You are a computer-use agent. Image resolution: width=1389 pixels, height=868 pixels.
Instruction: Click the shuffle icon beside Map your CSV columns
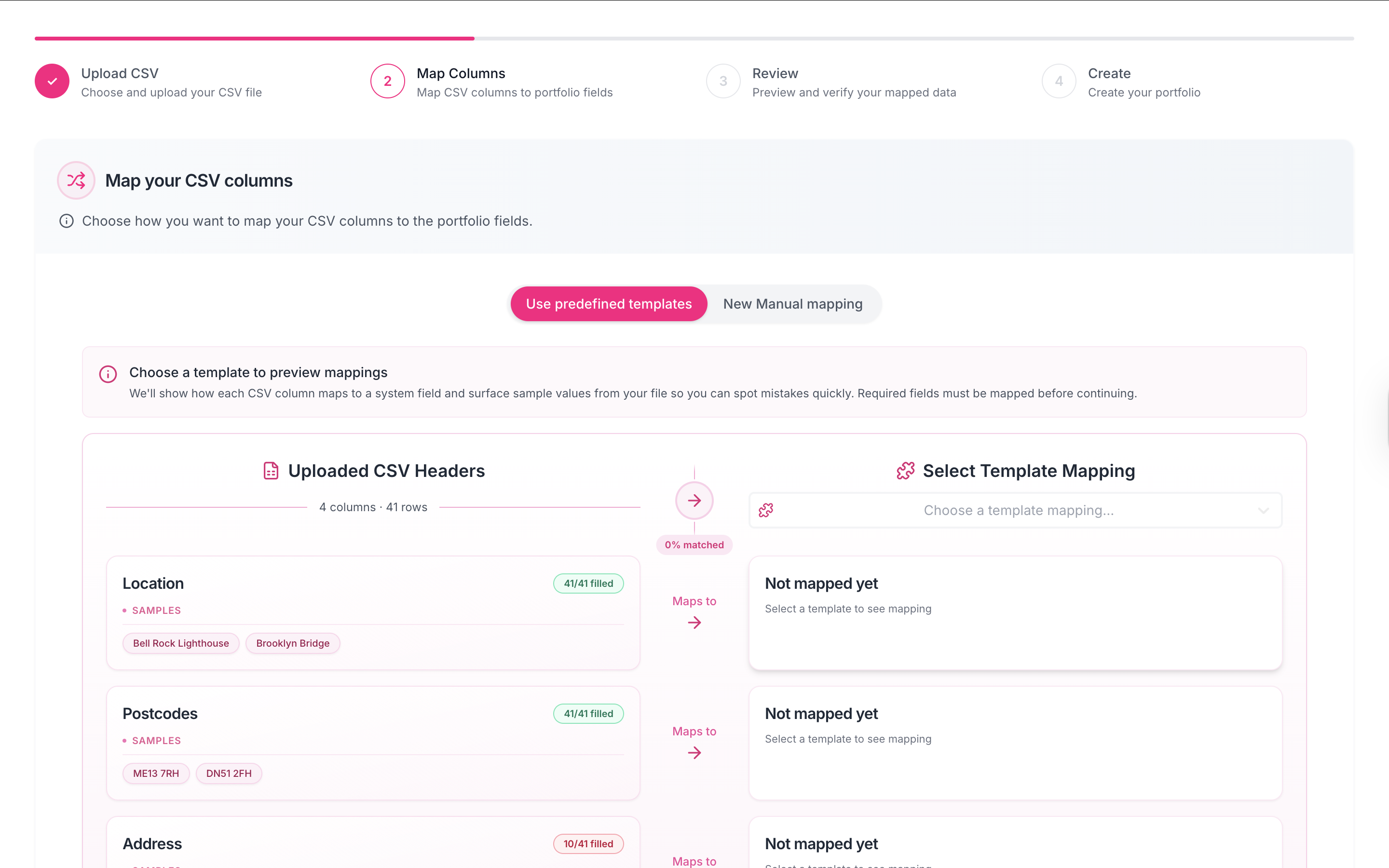point(76,180)
